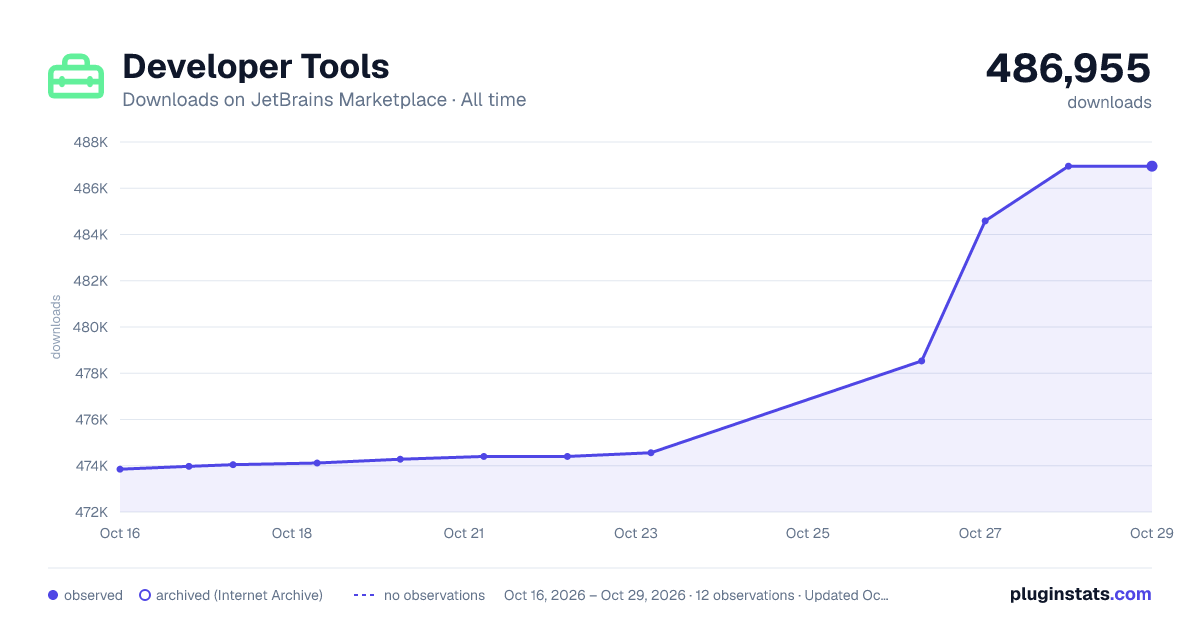The height and width of the screenshot is (630, 1200).
Task: Click the 'no observations' dashed legend entry
Action: pos(419,595)
